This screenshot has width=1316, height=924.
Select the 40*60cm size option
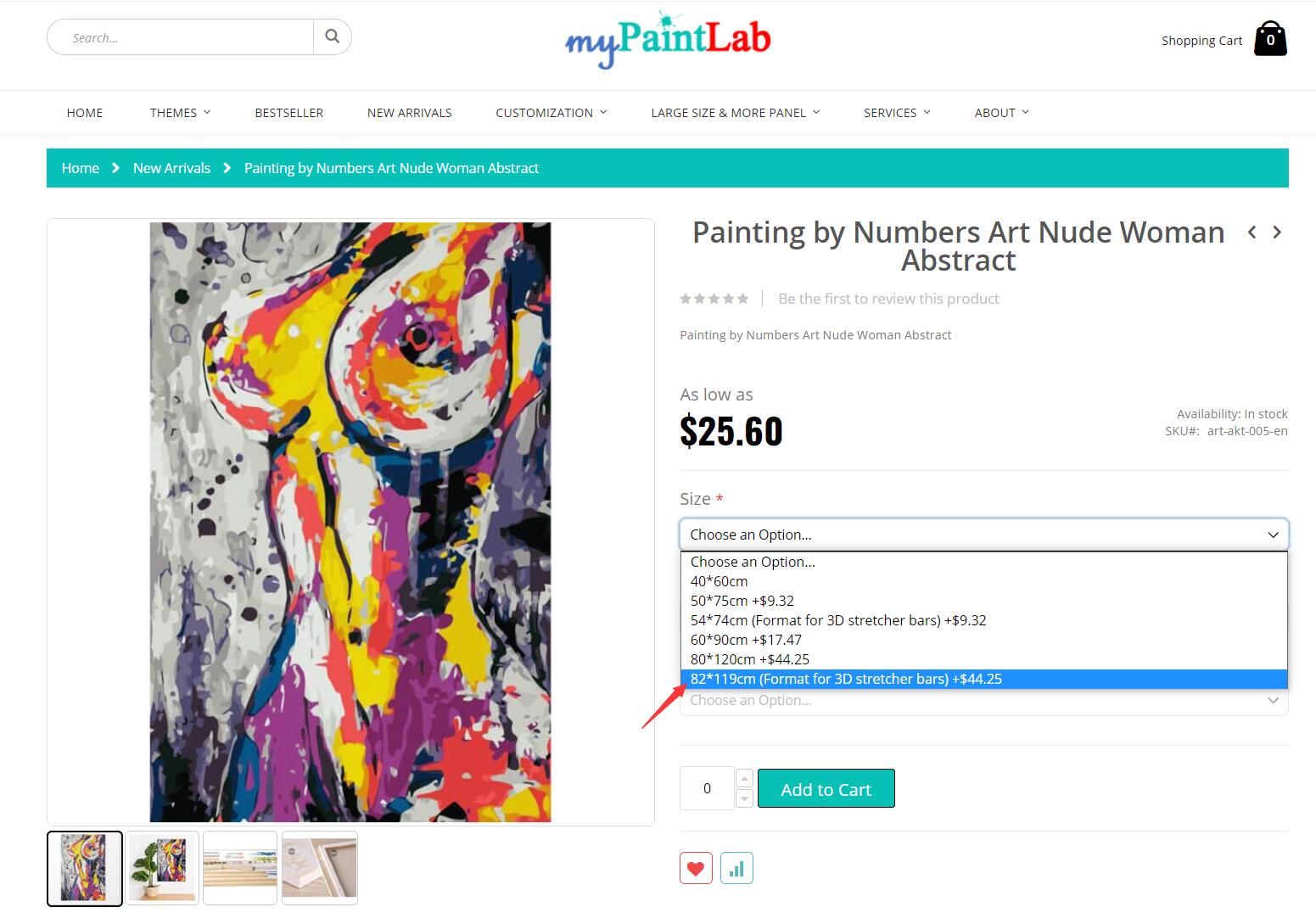(718, 581)
